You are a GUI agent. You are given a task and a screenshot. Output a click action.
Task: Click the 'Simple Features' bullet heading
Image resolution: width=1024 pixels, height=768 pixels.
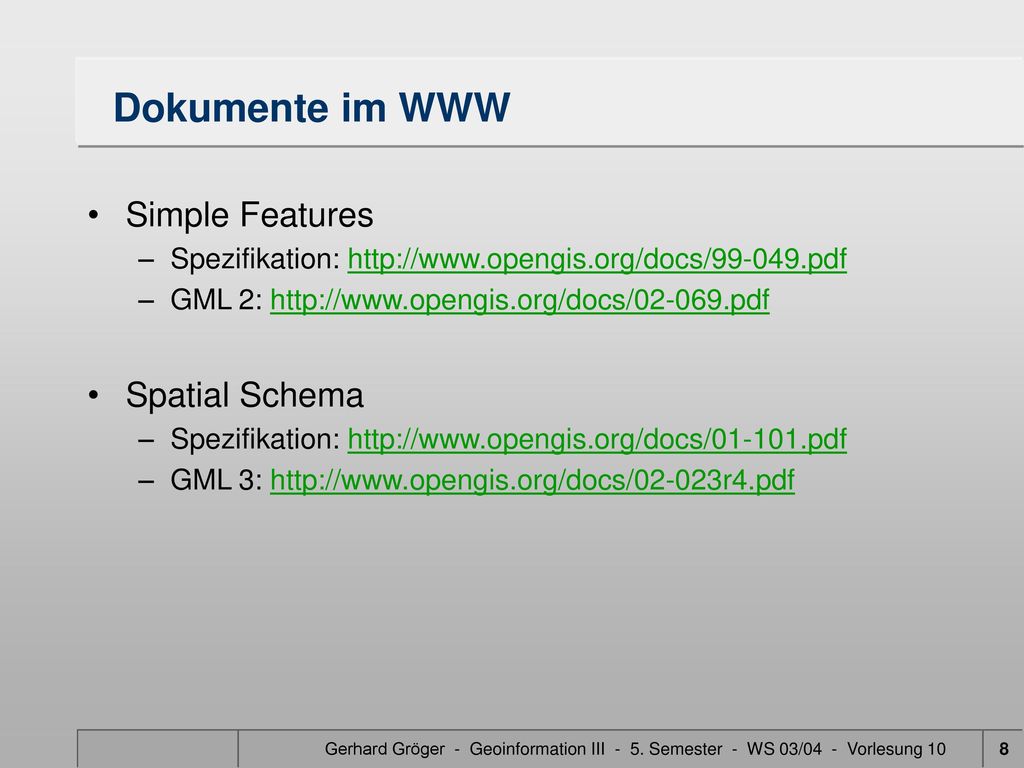(249, 215)
